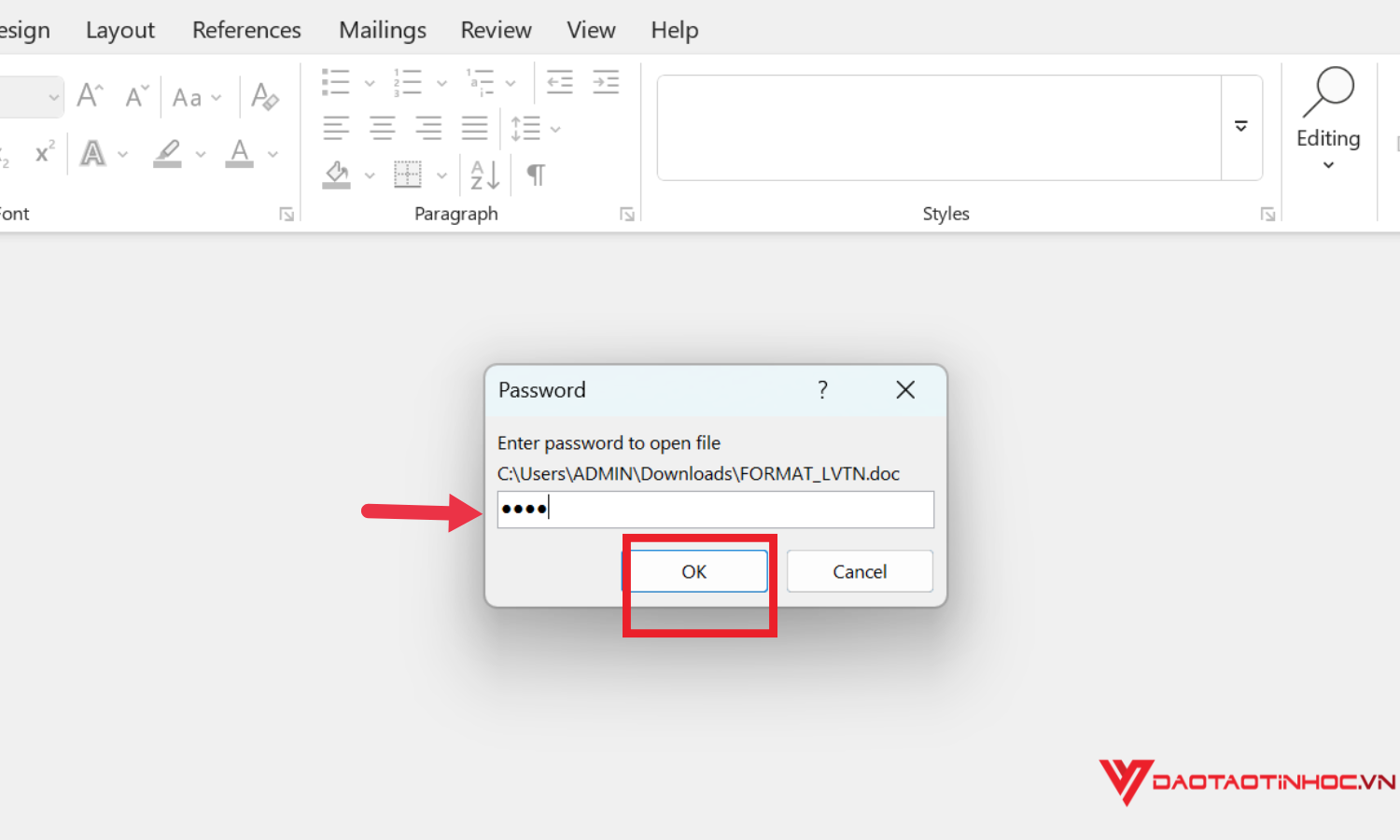Click the Clear All Formatting icon
Image resolution: width=1400 pixels, height=840 pixels.
[264, 95]
